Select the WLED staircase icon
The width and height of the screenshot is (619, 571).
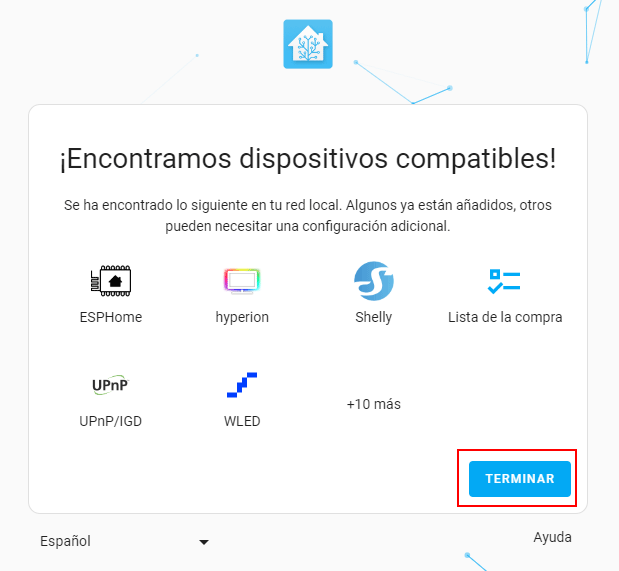(x=242, y=385)
